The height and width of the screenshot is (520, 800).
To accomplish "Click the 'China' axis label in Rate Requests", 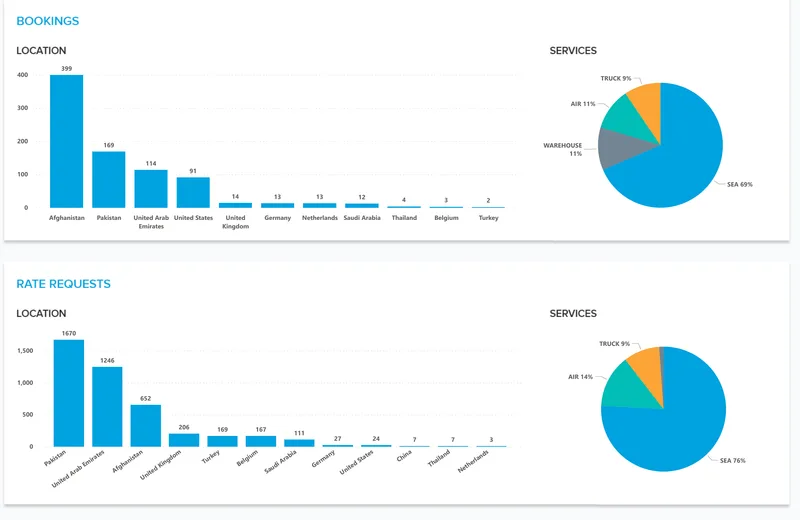I will pos(404,456).
